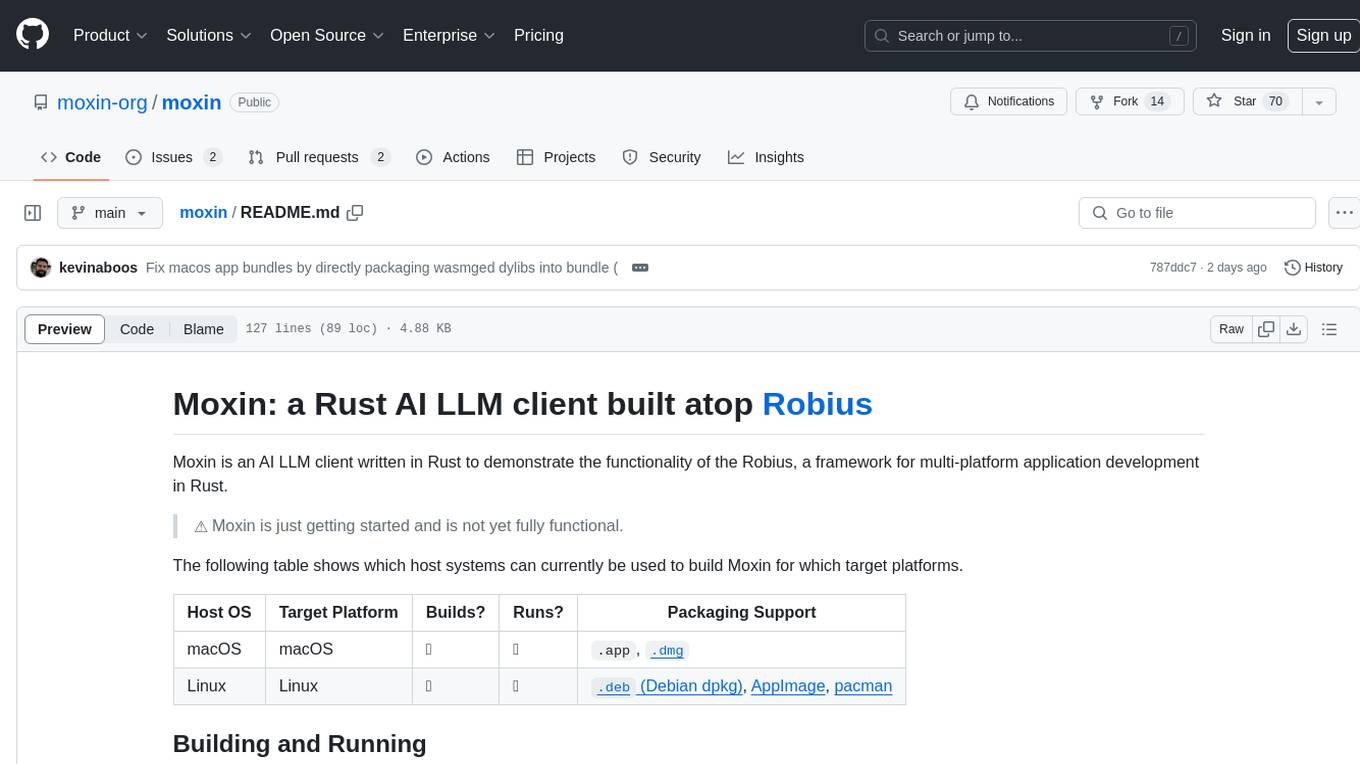
Task: Open the star lists dropdown arrow
Action: (1319, 102)
